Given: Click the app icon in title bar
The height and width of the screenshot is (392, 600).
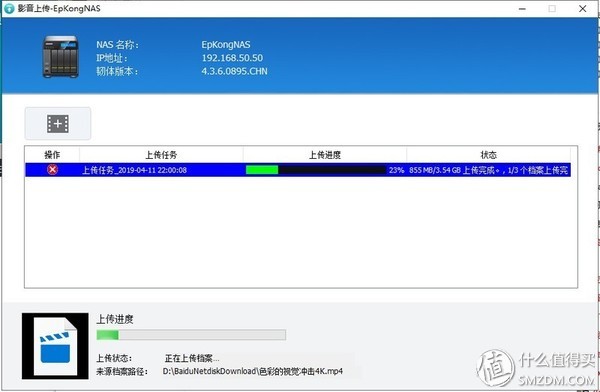Looking at the screenshot, I should [x=9, y=8].
